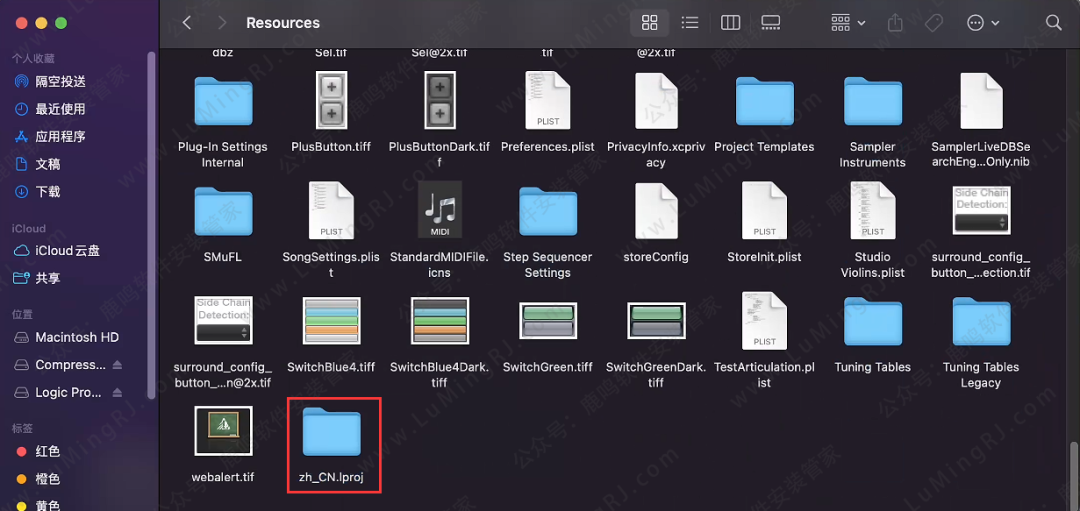The width and height of the screenshot is (1080, 511).
Task: Open AirDrop in sidebar
Action: point(60,81)
